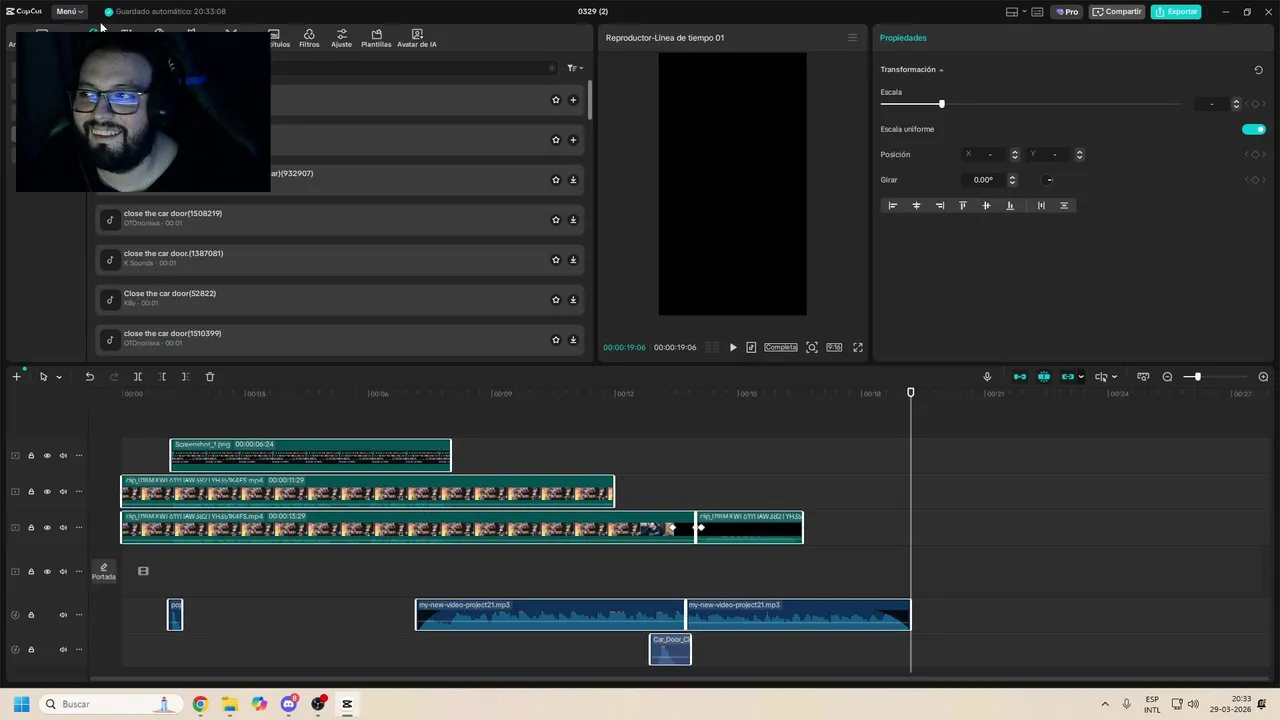Click the Compartir button
Viewport: 1280px width, 720px height.
coord(1117,12)
